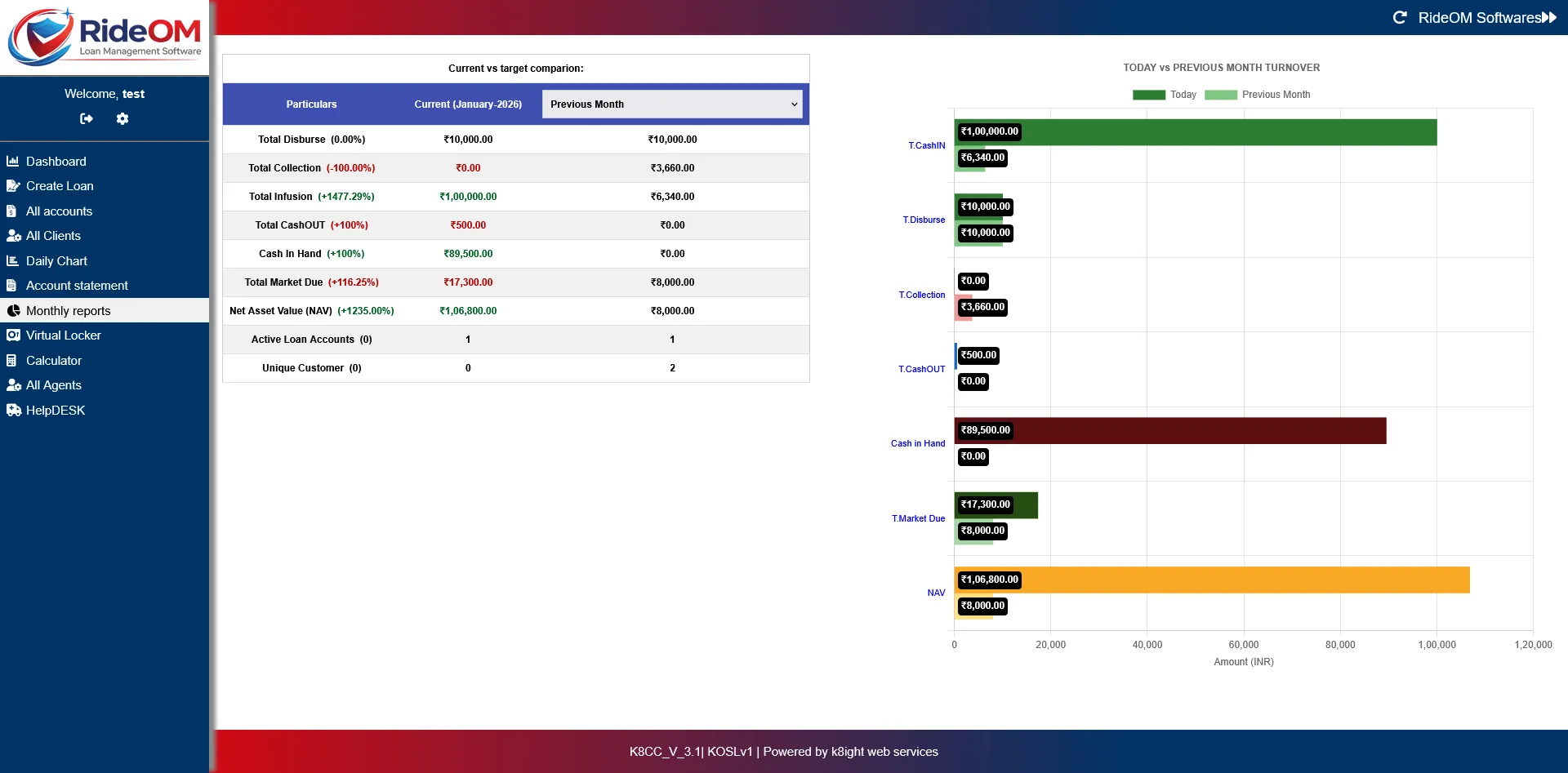The image size is (1568, 773).
Task: Open All accounts via its sidebar icon
Action: pos(11,211)
